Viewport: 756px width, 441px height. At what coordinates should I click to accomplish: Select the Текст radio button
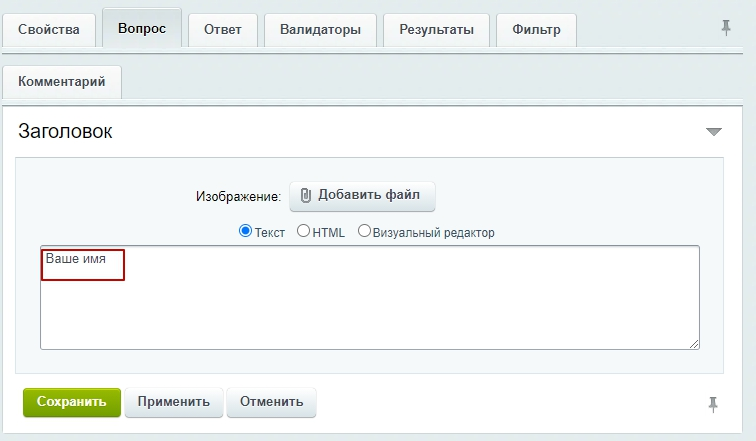(x=245, y=231)
